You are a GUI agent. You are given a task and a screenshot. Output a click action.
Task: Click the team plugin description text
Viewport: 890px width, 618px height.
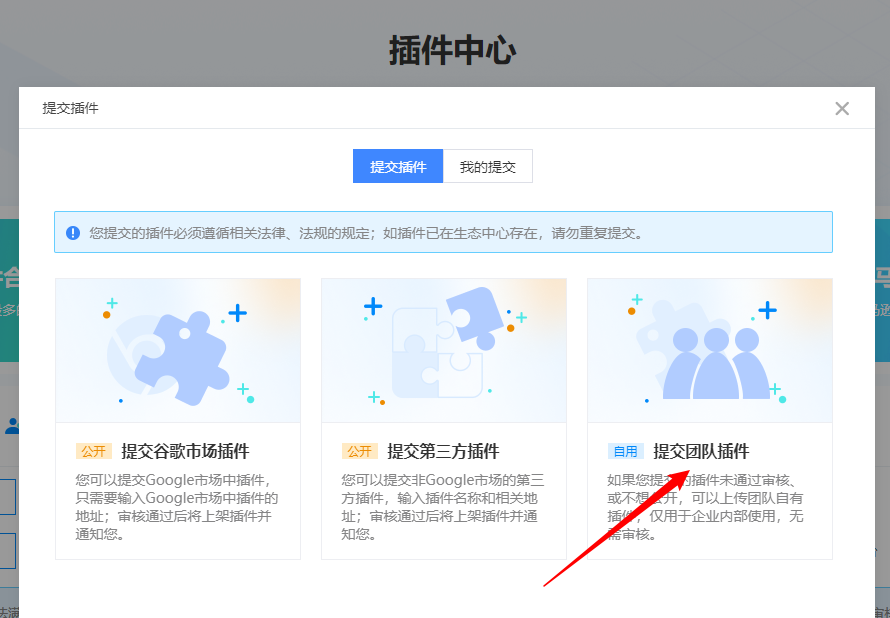pos(709,507)
